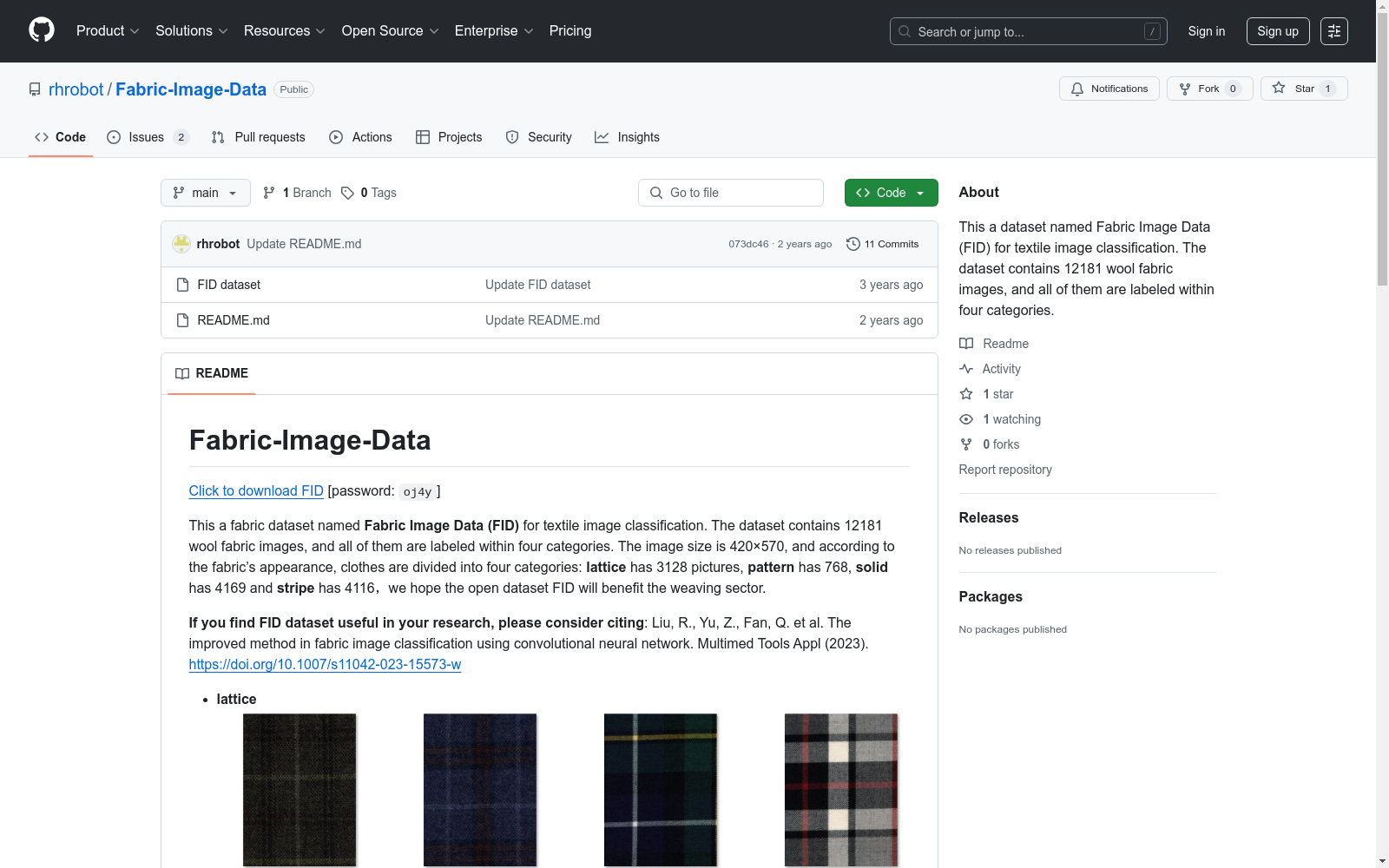Click the pulse icon beside Activity
Viewport: 1389px width, 868px height.
[966, 369]
